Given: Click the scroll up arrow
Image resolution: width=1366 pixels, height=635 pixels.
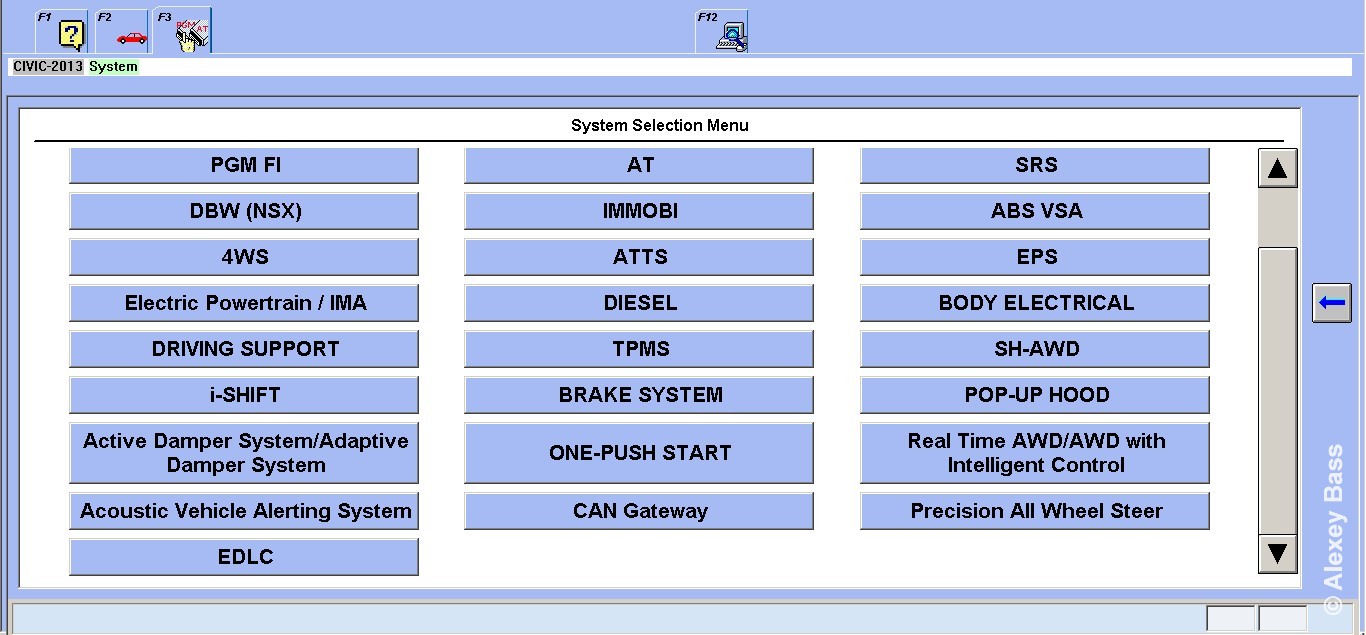Looking at the screenshot, I should point(1277,168).
